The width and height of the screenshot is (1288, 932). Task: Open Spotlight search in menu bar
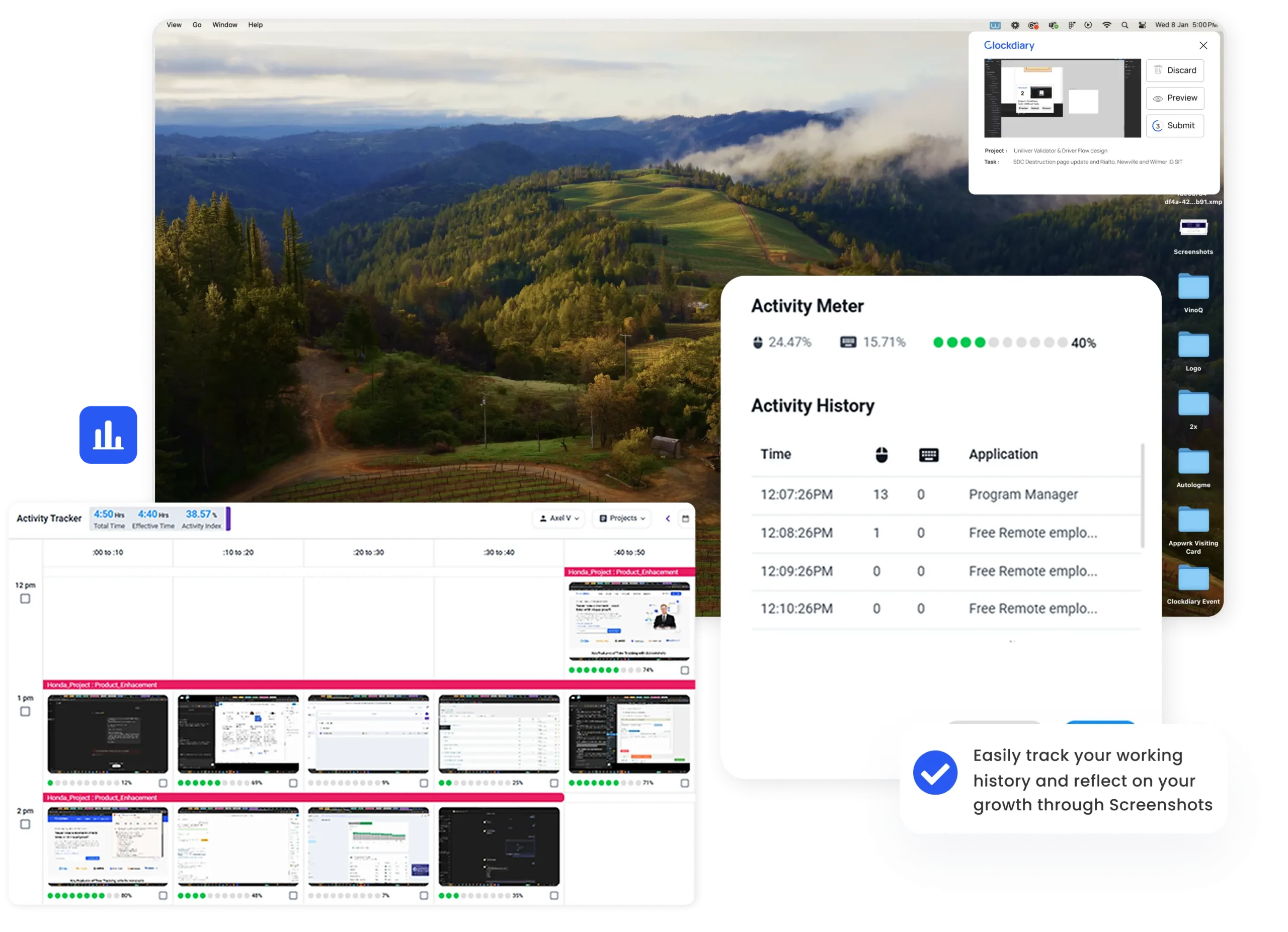click(1124, 25)
